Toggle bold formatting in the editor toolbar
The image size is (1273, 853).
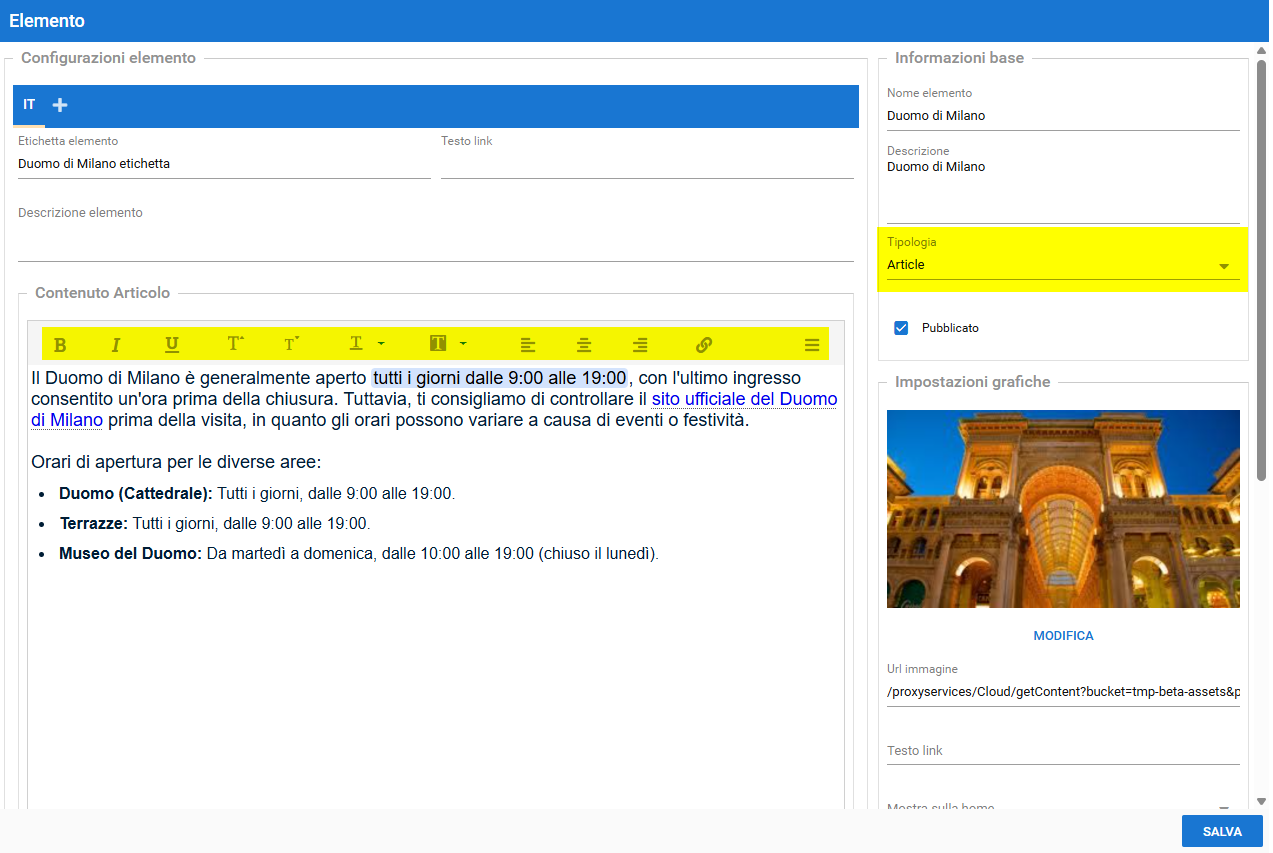pyautogui.click(x=60, y=345)
